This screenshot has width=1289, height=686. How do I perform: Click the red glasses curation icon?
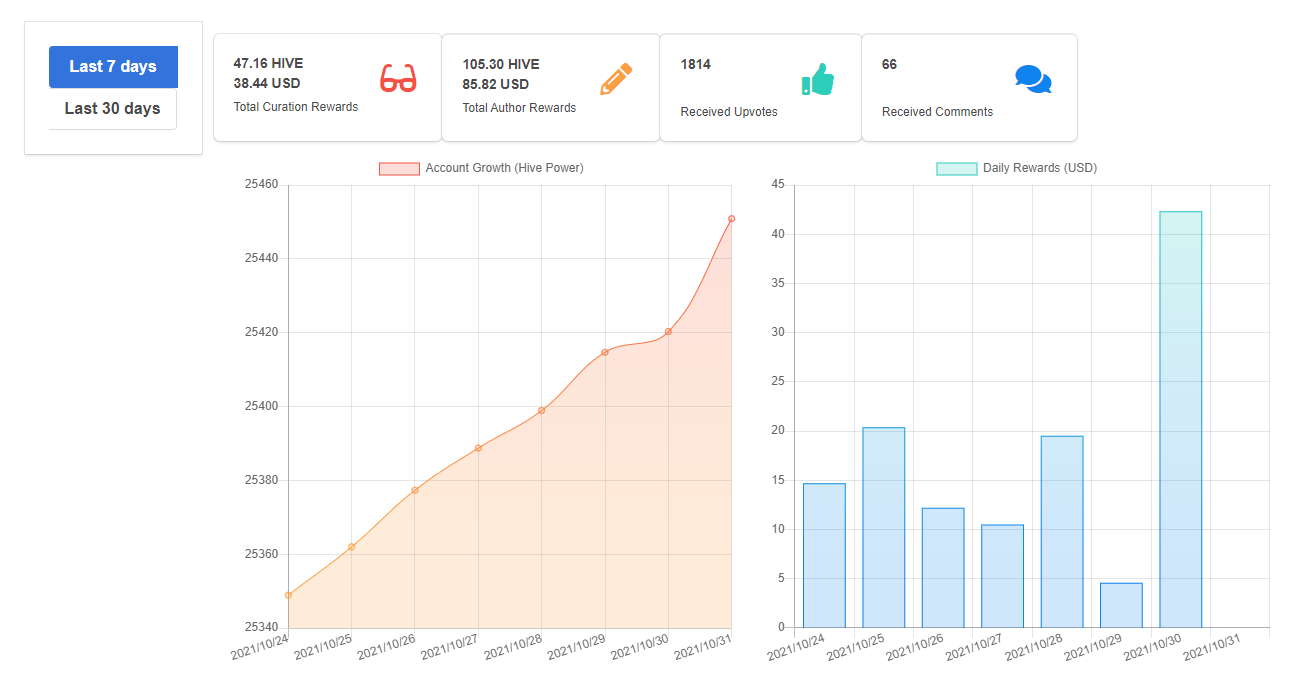(398, 79)
